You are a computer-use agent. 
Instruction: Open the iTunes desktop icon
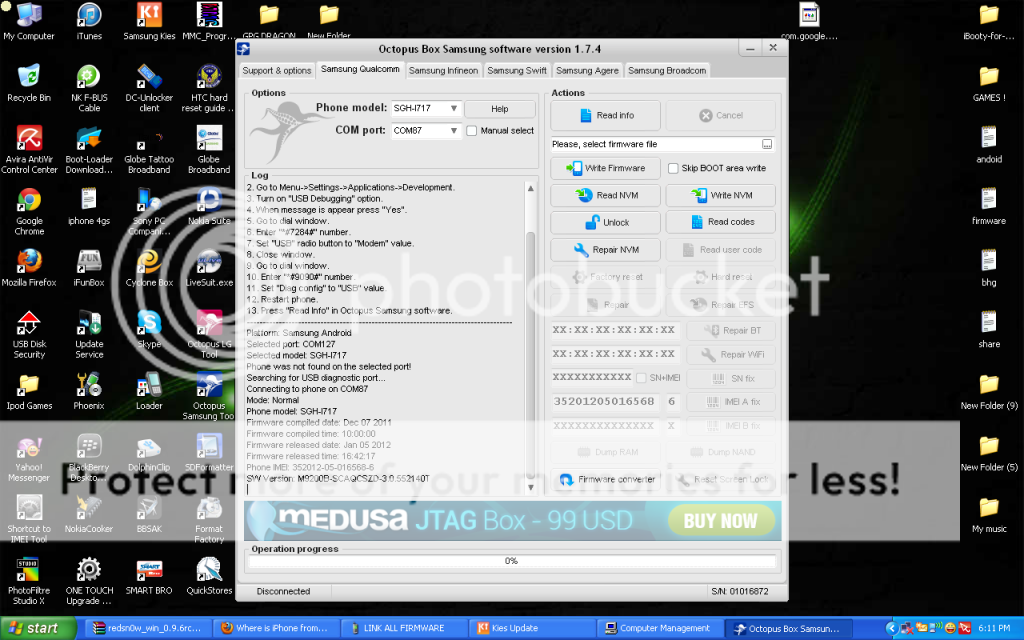coord(89,21)
